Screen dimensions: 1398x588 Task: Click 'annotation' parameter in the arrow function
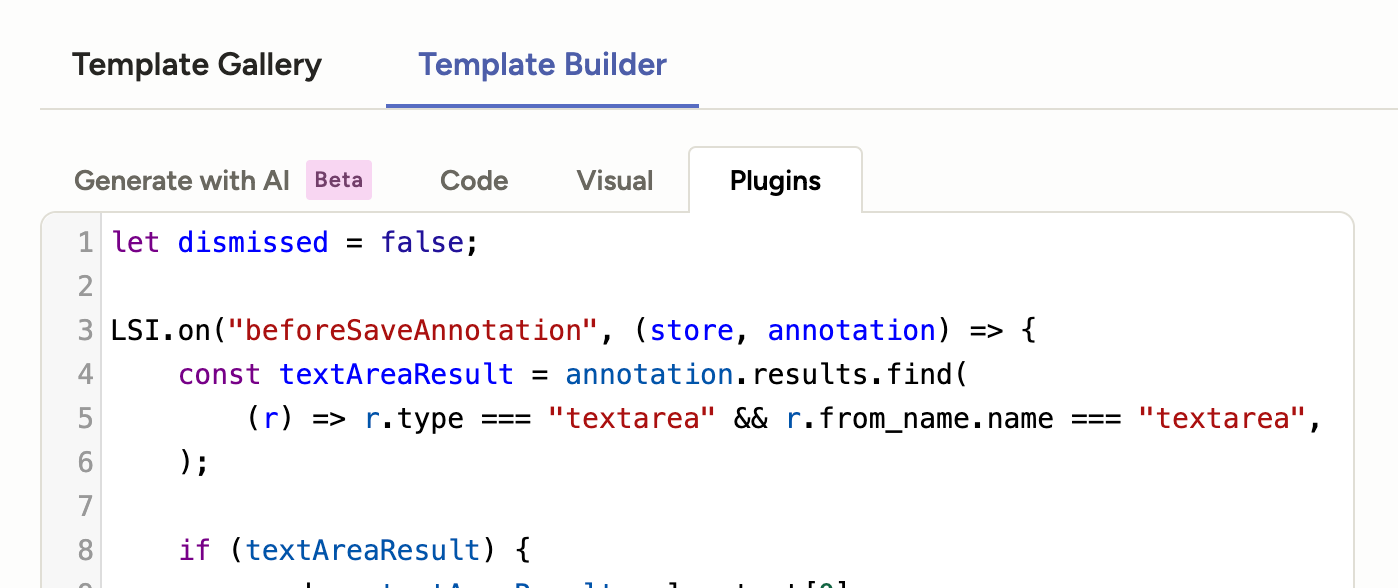(x=850, y=331)
